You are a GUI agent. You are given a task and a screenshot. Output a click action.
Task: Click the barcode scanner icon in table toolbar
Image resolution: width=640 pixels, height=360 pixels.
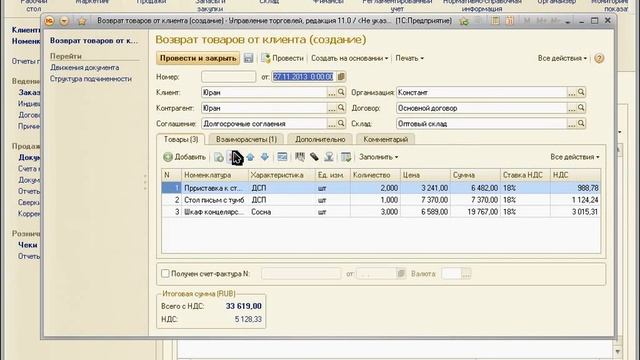pyautogui.click(x=300, y=157)
